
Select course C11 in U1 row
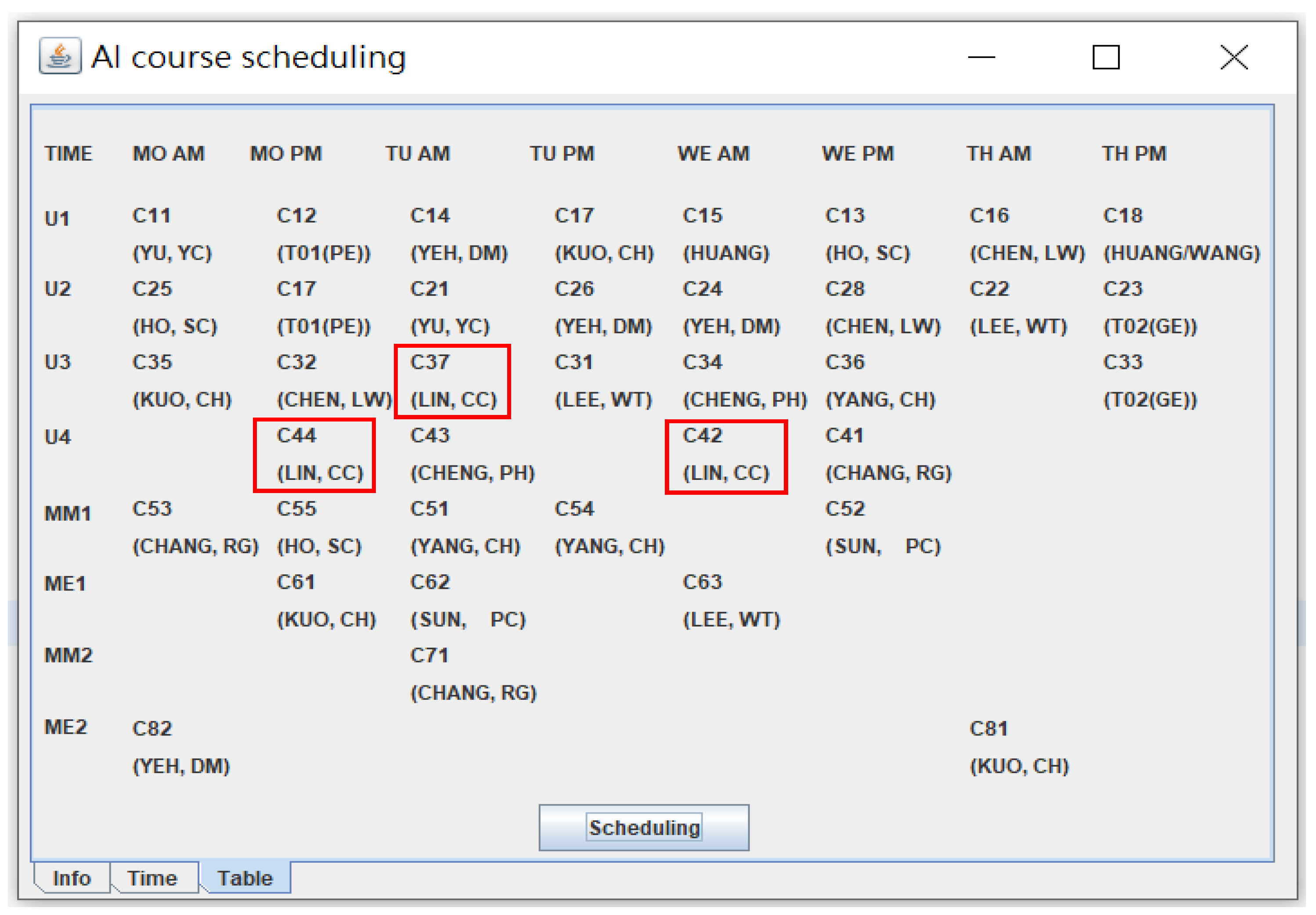(x=152, y=215)
